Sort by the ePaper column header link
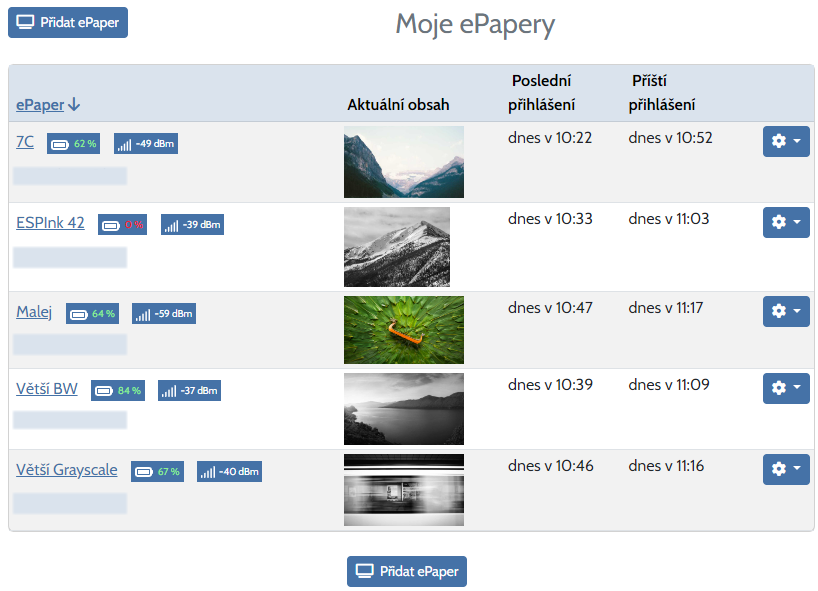 [x=40, y=105]
